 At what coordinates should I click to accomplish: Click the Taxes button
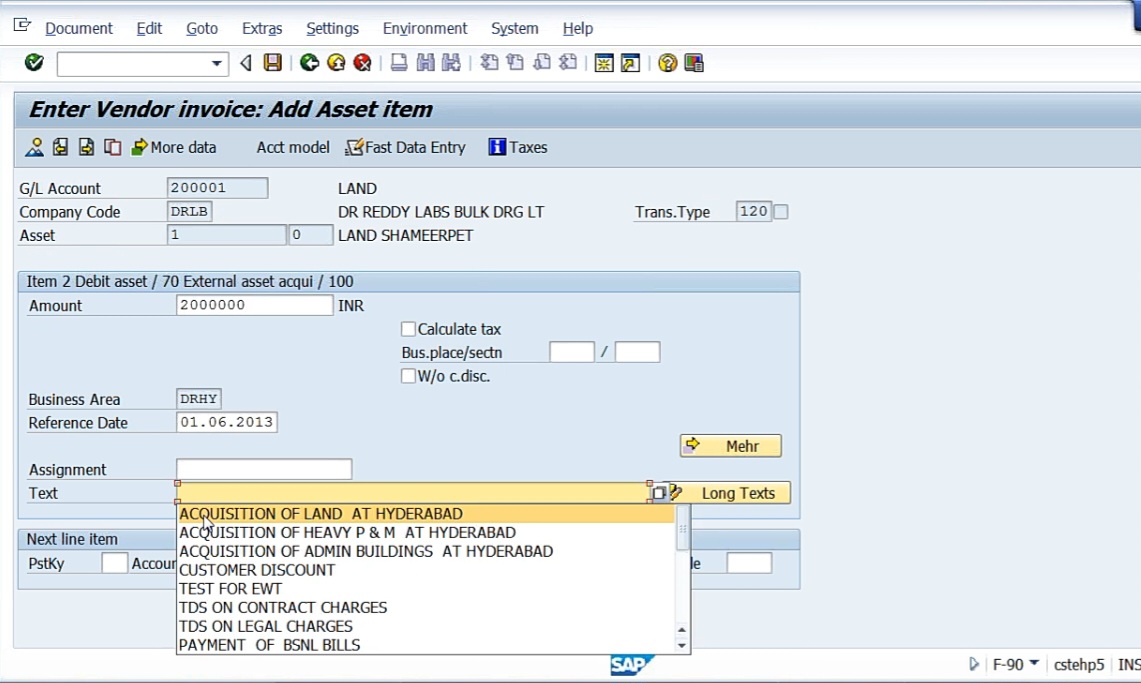point(518,148)
